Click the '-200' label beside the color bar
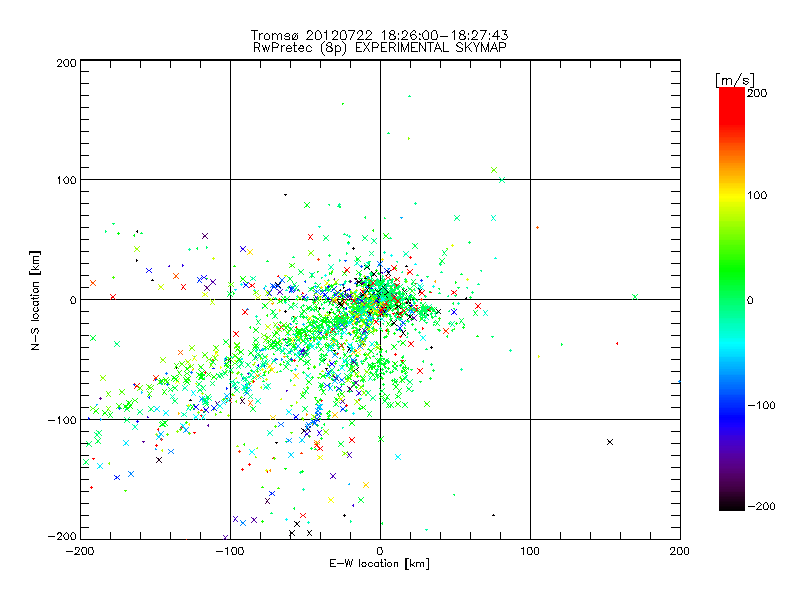The image size is (800, 600). [x=761, y=506]
